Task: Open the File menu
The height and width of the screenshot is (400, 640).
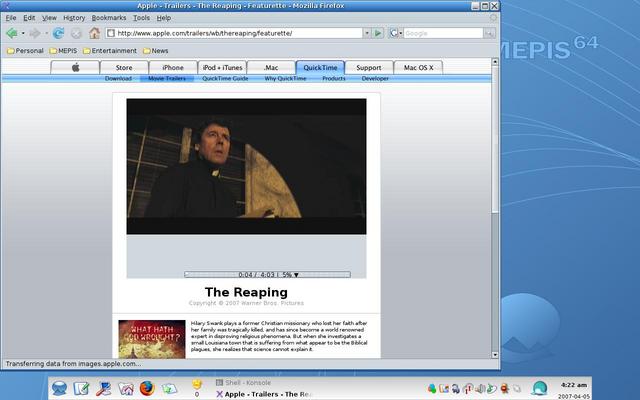Action: (11, 18)
